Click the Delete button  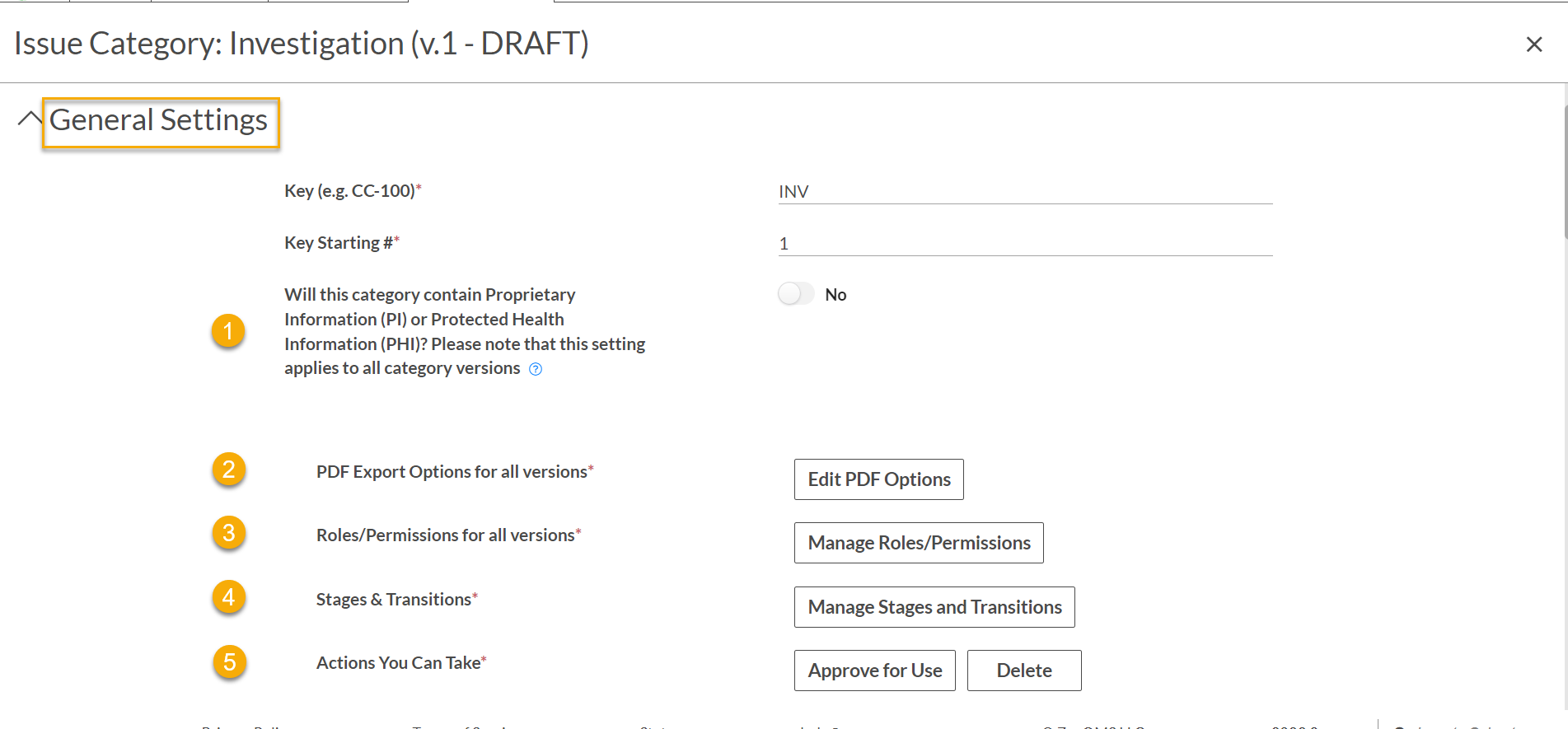tap(1024, 671)
